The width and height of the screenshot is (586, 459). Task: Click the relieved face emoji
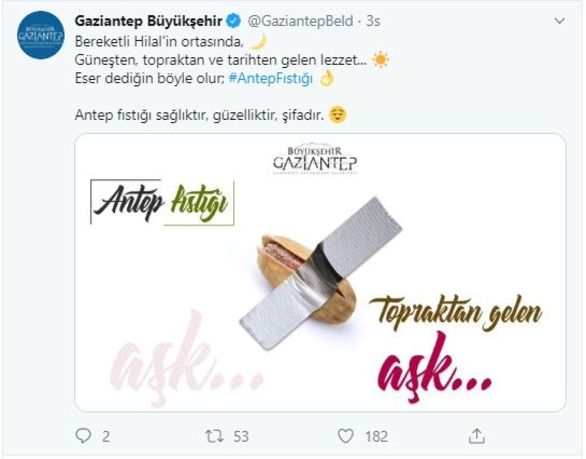pos(337,115)
